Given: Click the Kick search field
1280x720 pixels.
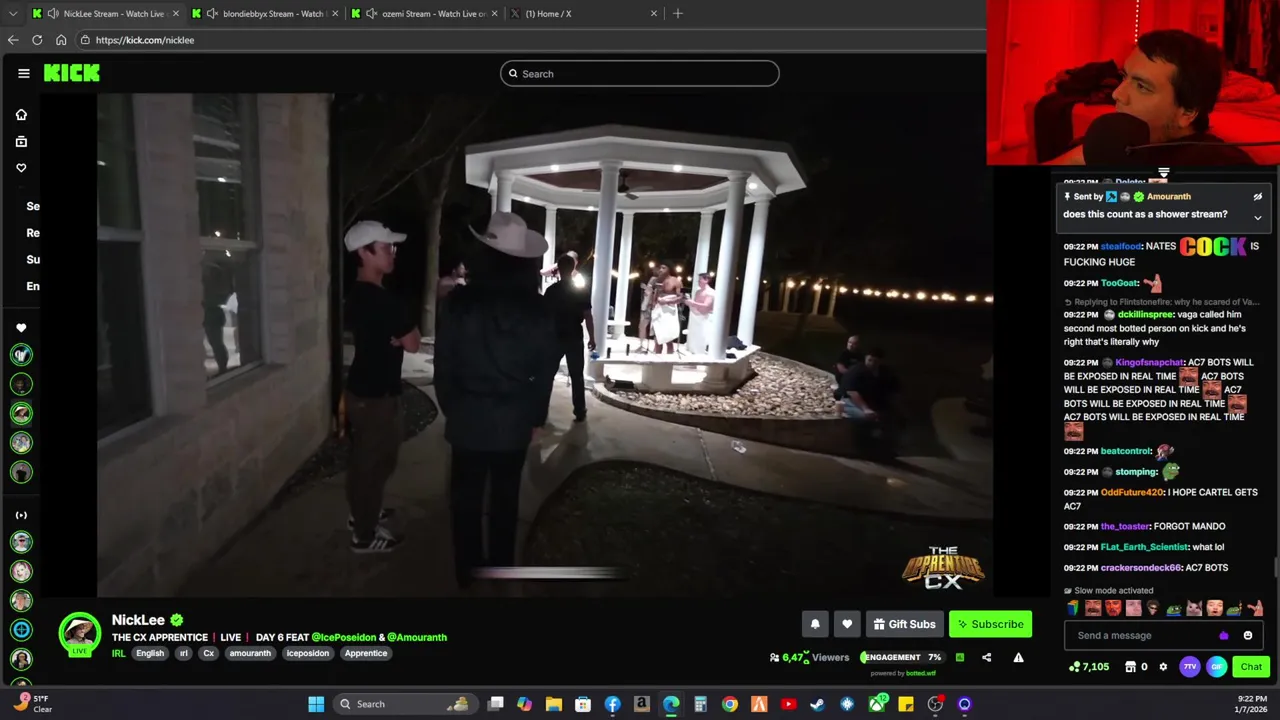Looking at the screenshot, I should click(x=640, y=73).
